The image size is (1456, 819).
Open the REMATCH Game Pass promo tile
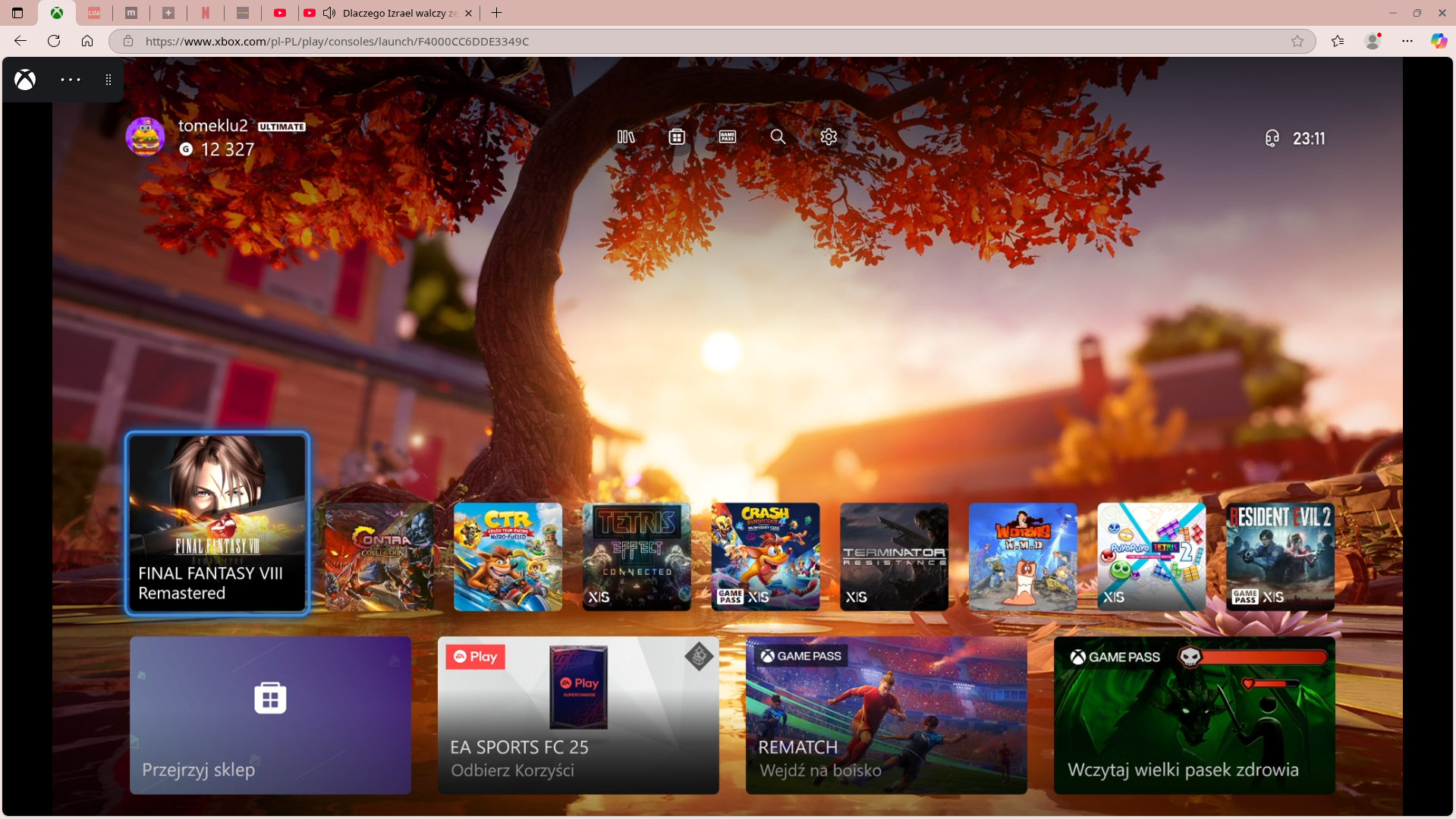pyautogui.click(x=886, y=715)
